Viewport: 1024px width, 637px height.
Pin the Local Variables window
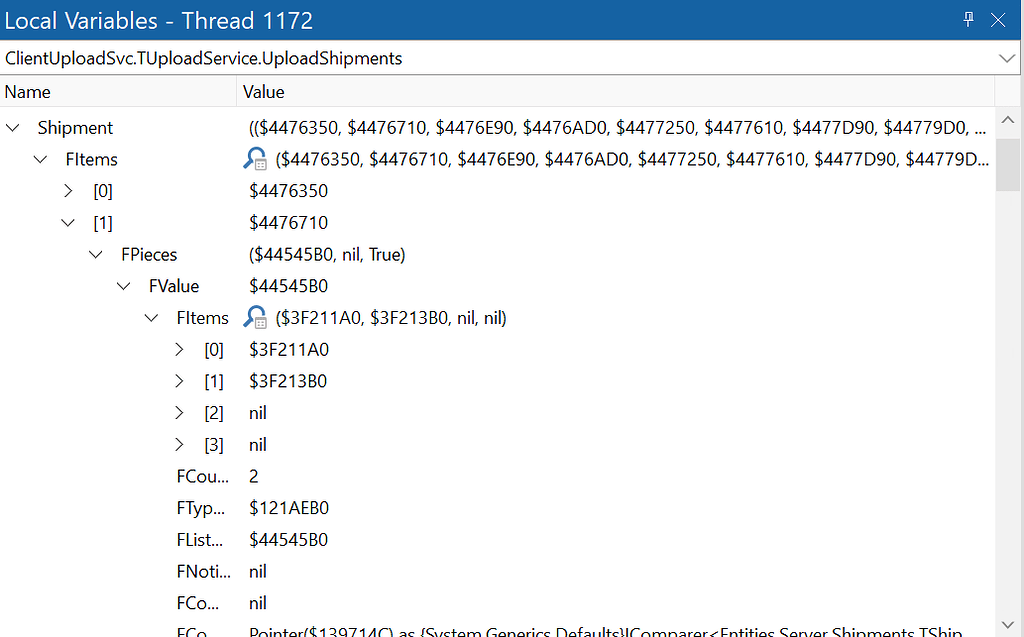(968, 19)
